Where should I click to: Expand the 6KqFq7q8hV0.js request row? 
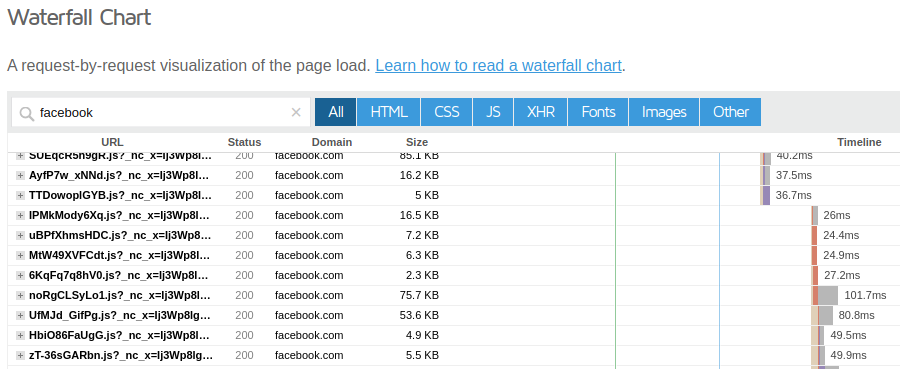point(21,275)
